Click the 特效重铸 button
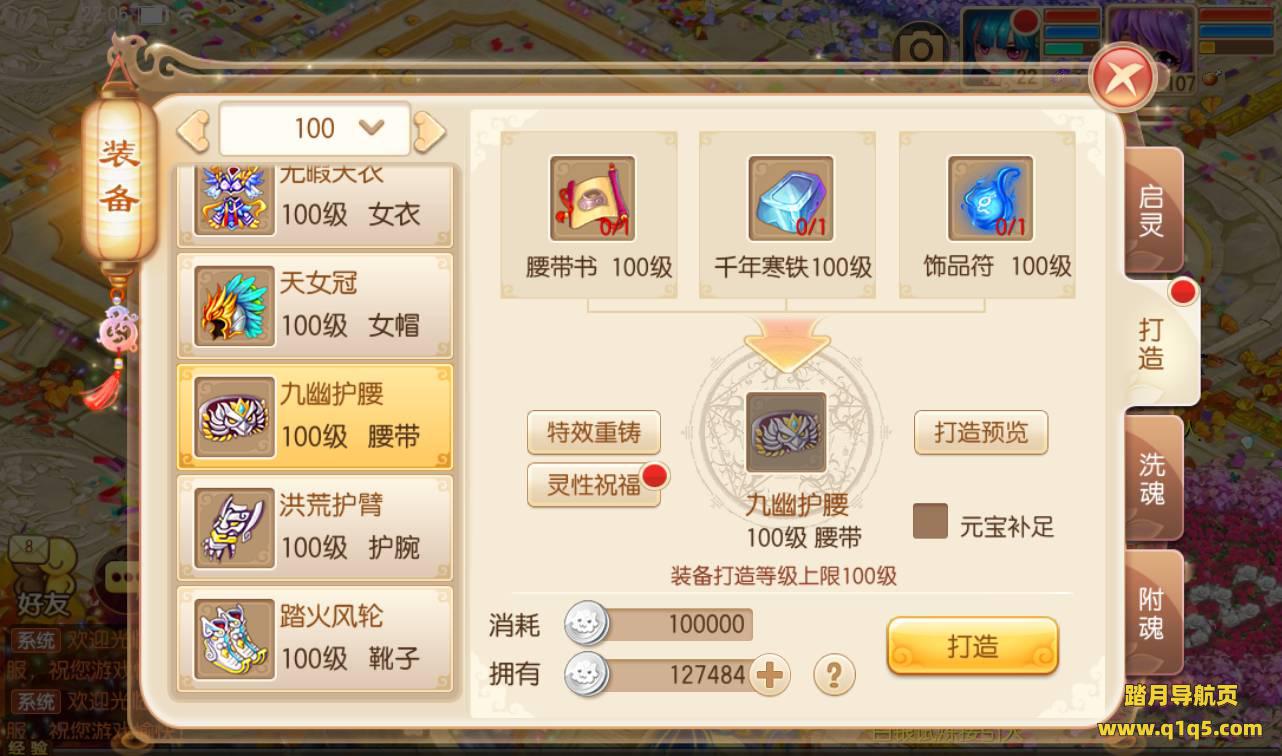 [594, 433]
